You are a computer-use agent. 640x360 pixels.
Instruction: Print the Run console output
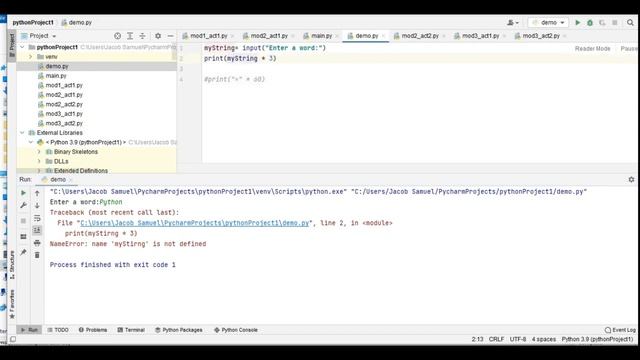point(37,243)
